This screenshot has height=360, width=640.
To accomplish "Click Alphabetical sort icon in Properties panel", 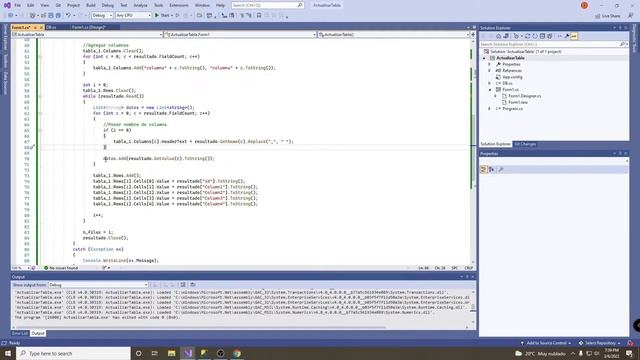I will pyautogui.click(x=491, y=169).
